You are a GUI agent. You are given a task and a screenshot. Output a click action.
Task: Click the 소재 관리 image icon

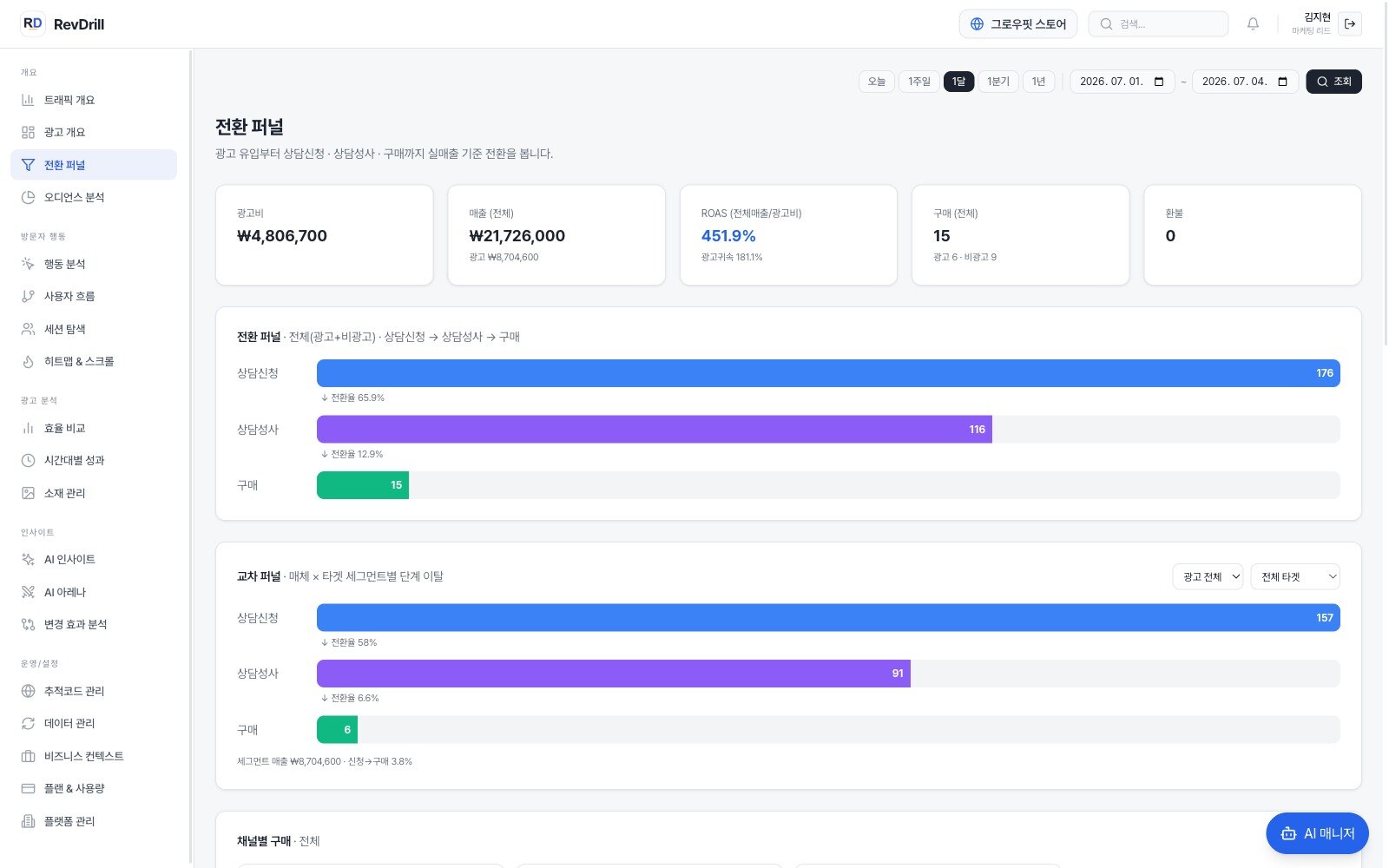coord(28,493)
